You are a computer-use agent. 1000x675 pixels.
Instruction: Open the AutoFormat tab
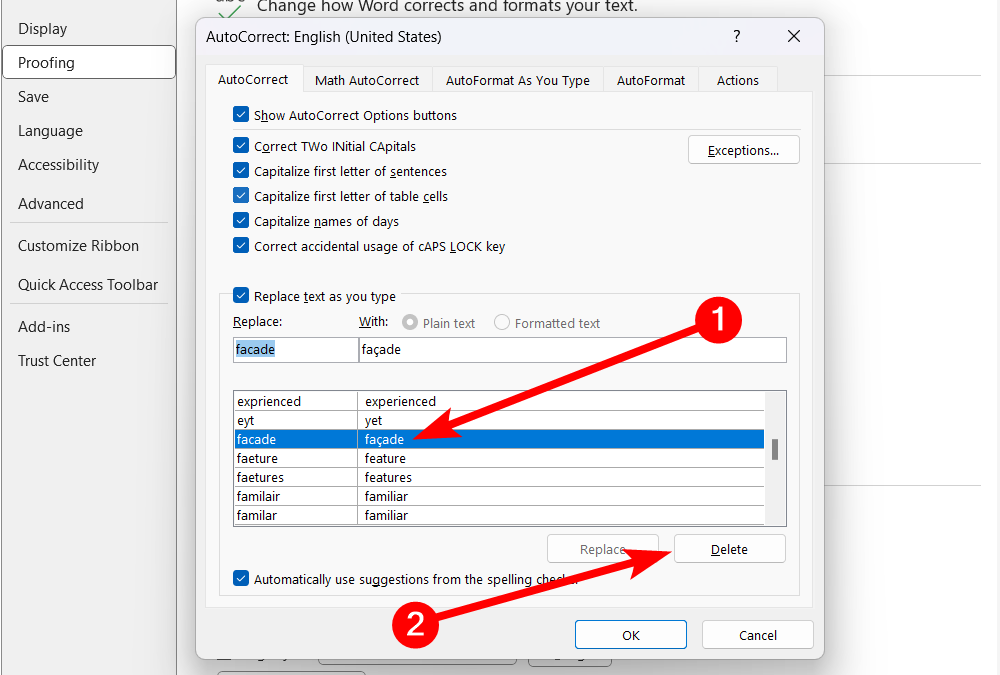(x=651, y=80)
